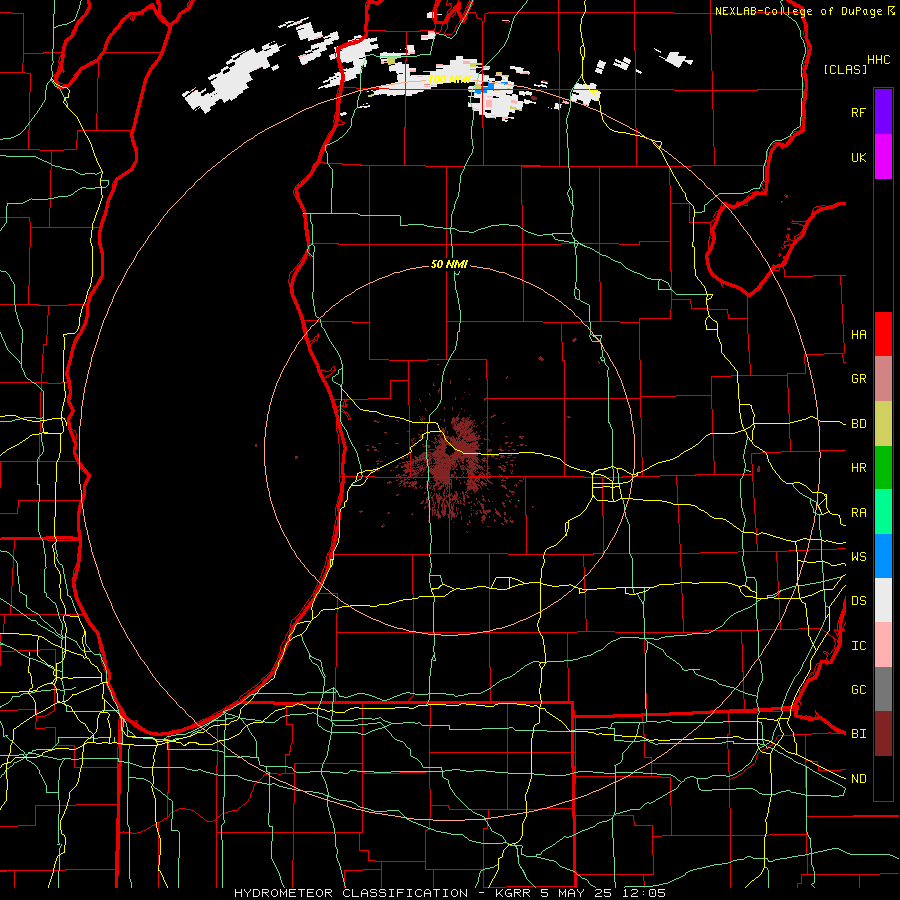Pick the green HR legend swatch
This screenshot has width=900, height=900.
point(883,468)
